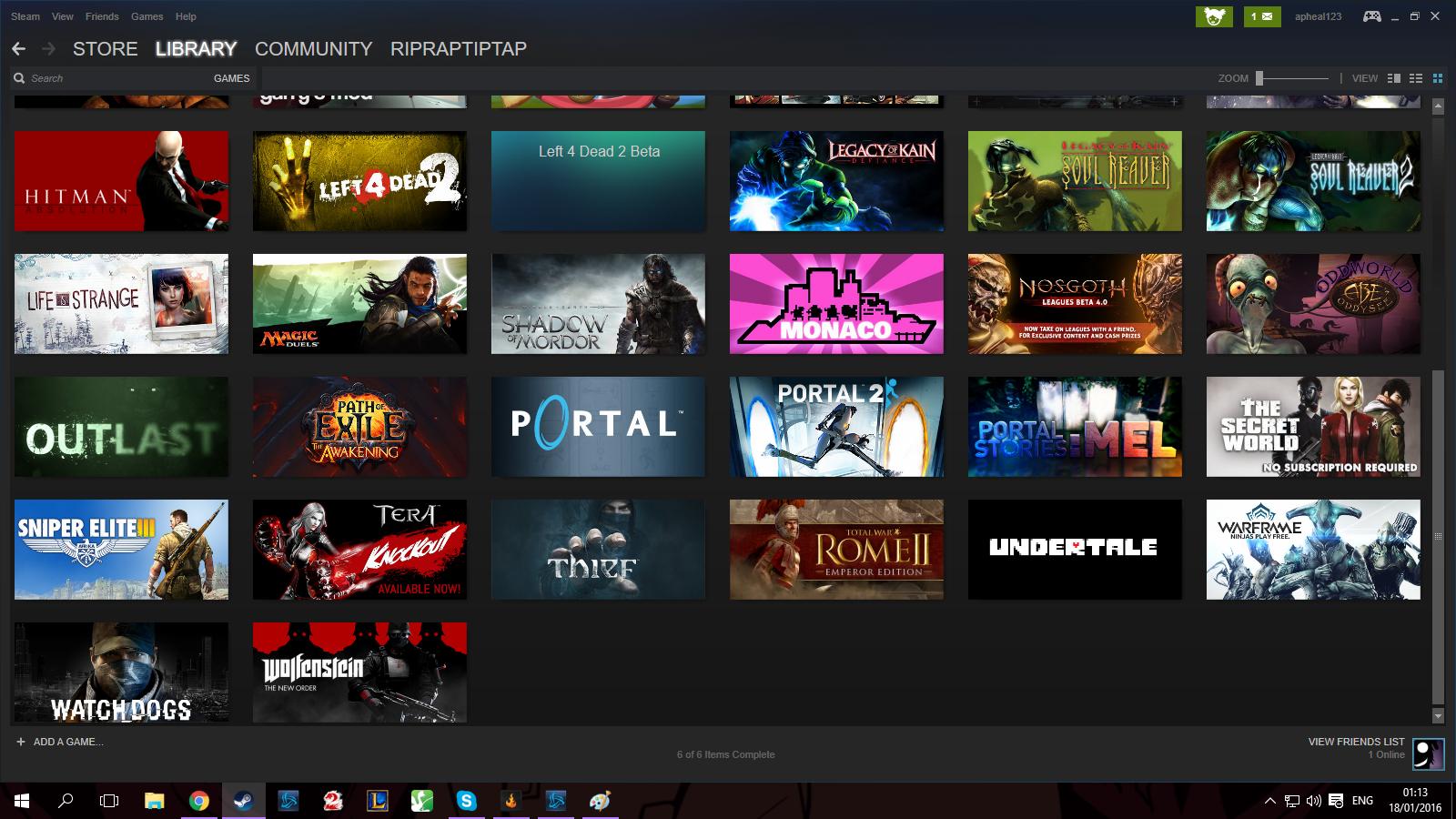Show hidden system tray icons
Image resolution: width=1456 pixels, height=819 pixels.
(x=1269, y=801)
